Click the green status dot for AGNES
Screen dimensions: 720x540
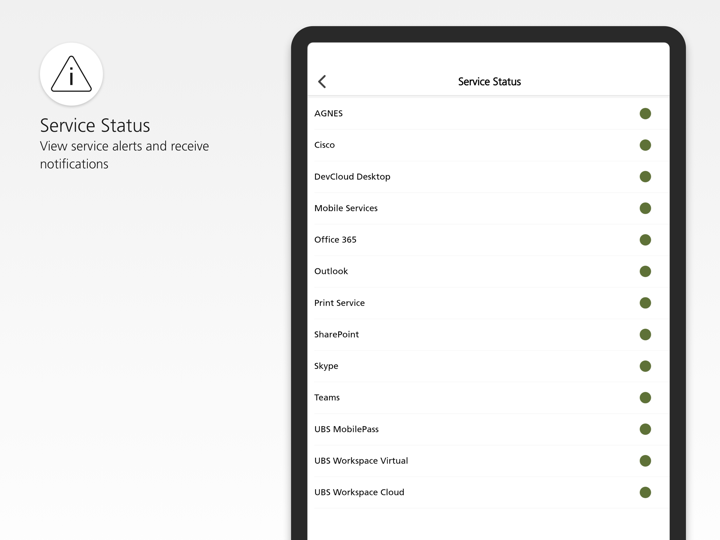[x=645, y=114]
